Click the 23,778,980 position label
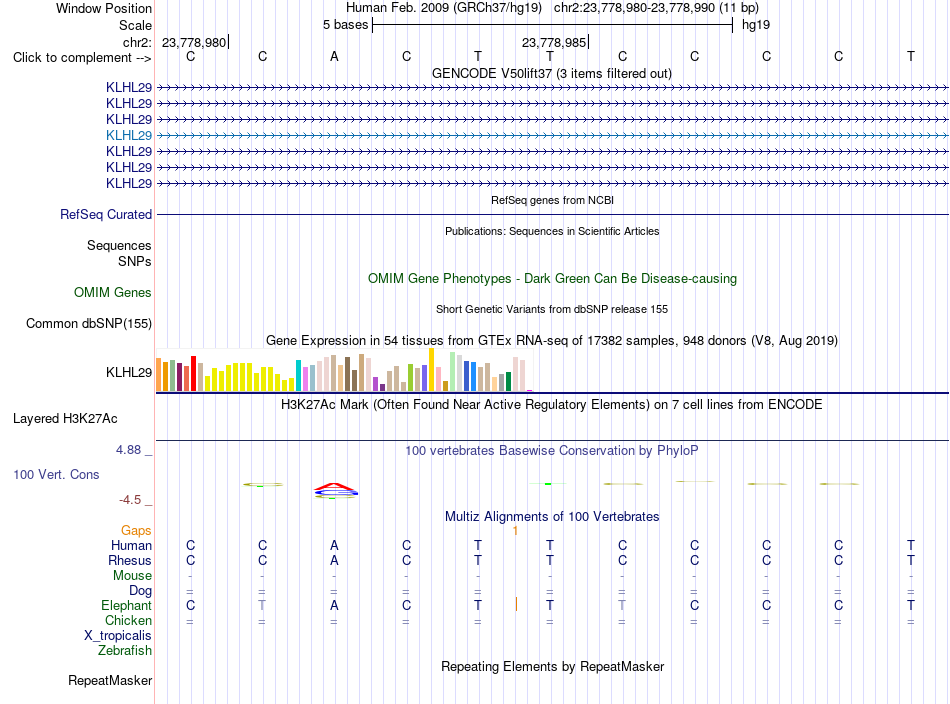 194,42
